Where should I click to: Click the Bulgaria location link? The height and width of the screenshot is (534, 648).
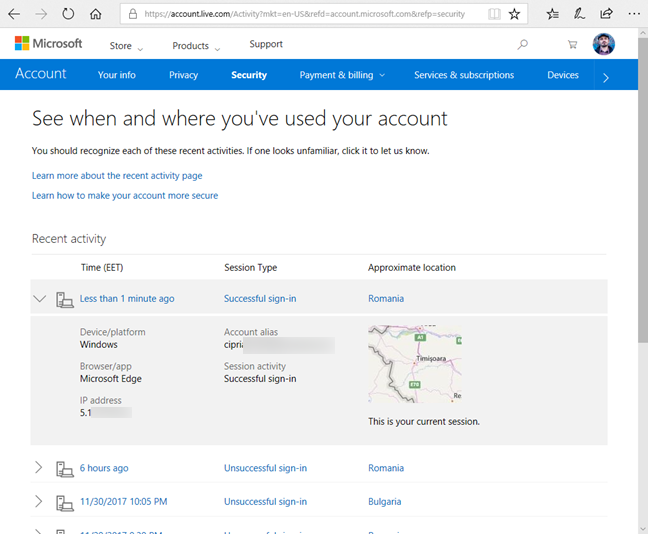[384, 501]
